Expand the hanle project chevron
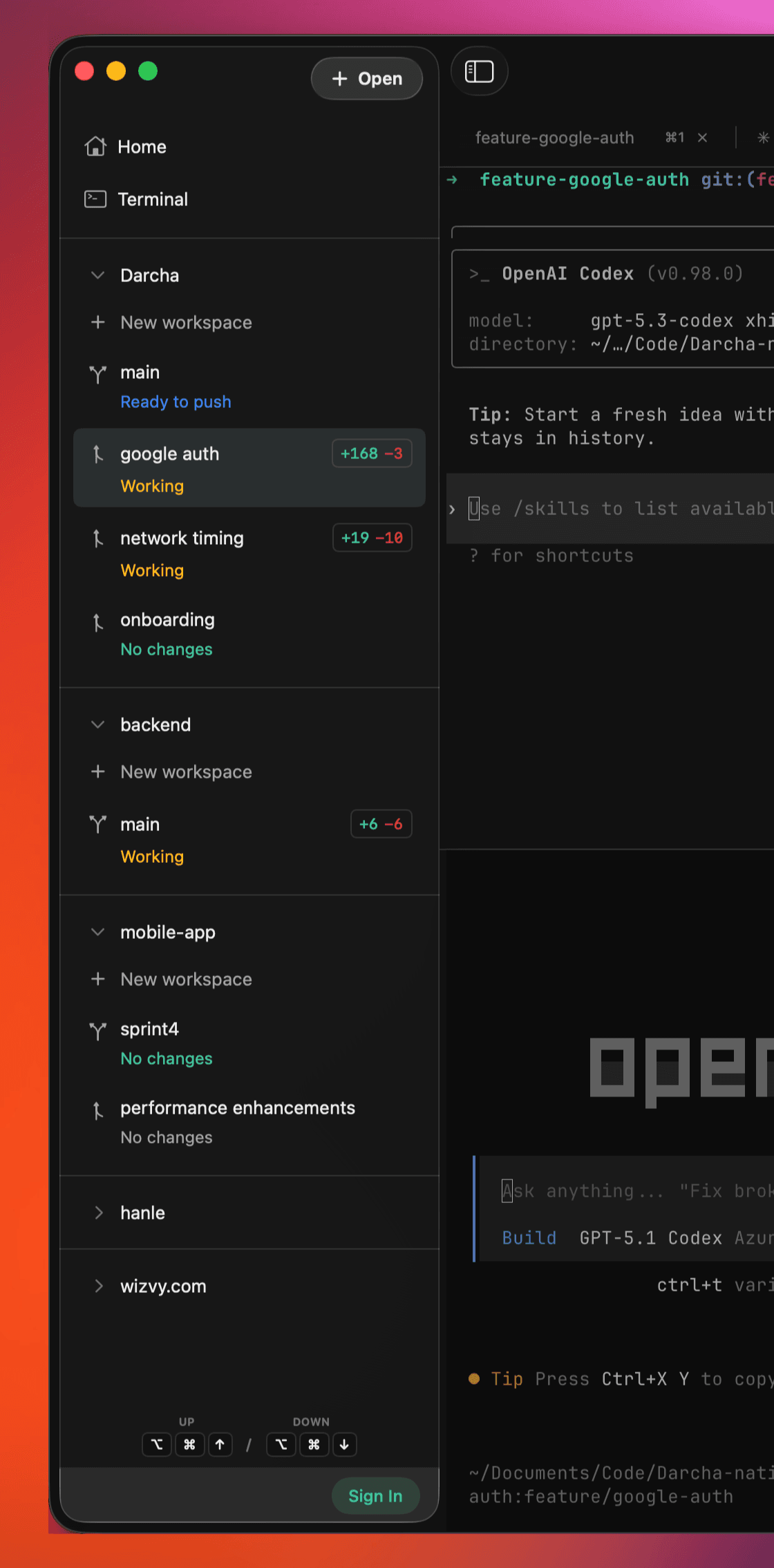 coord(98,1213)
